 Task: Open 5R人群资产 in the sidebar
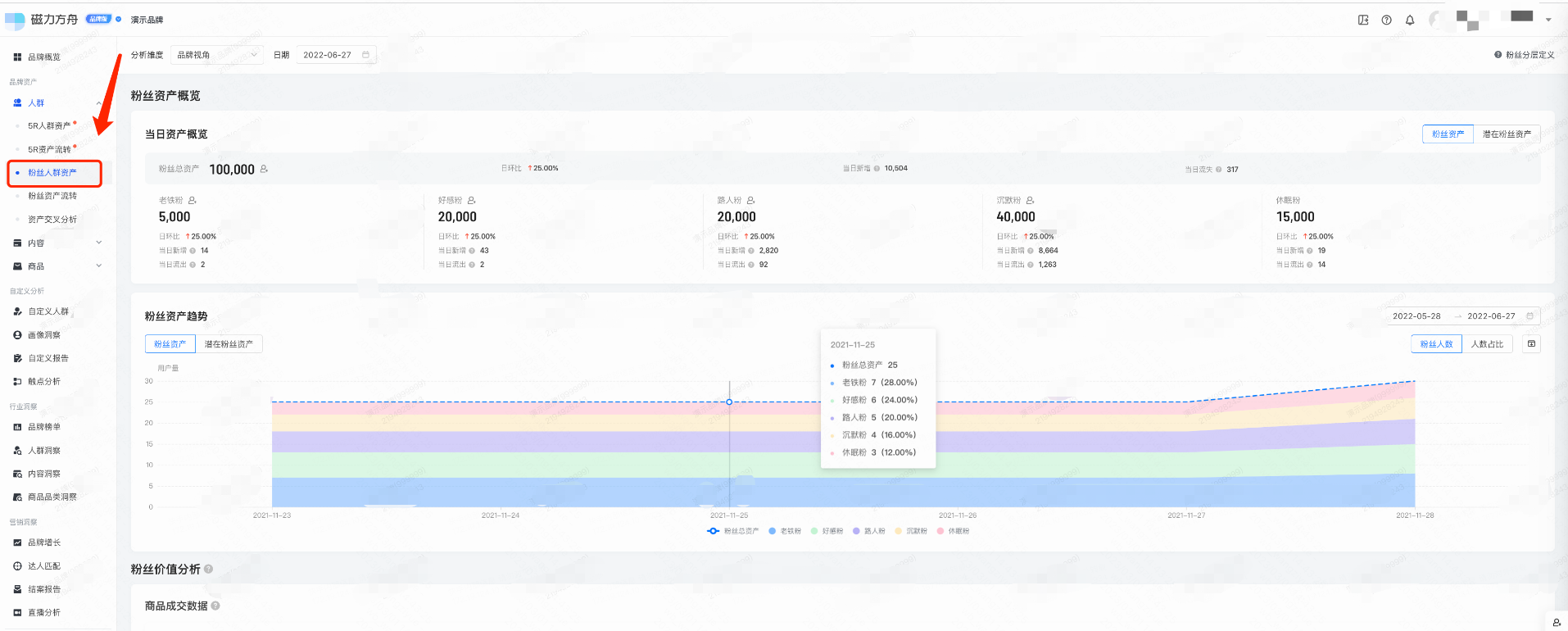(49, 126)
